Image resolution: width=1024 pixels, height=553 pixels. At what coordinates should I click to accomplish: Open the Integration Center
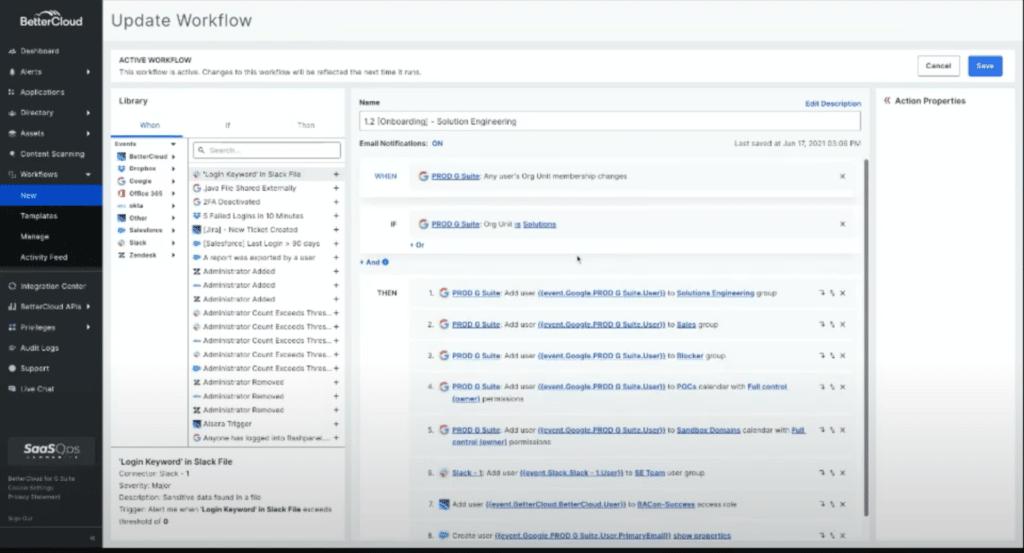52,286
